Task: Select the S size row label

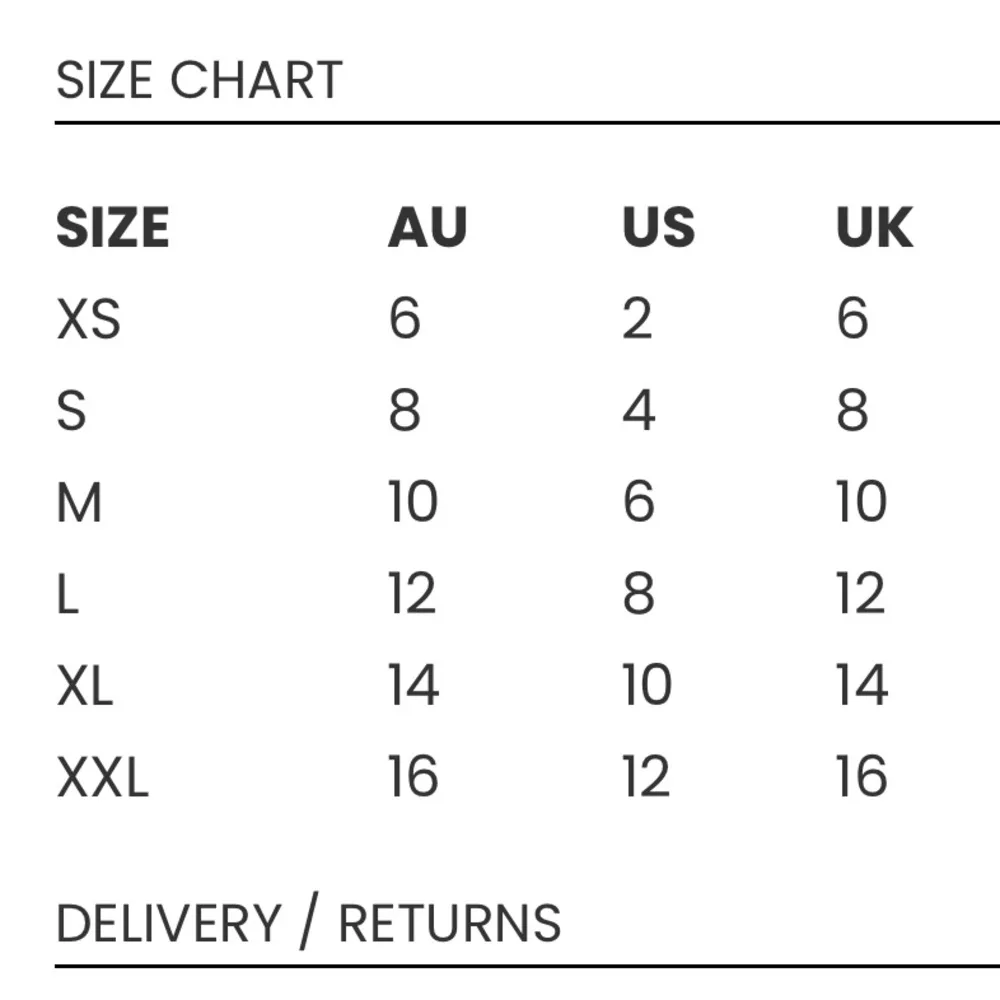Action: (71, 411)
